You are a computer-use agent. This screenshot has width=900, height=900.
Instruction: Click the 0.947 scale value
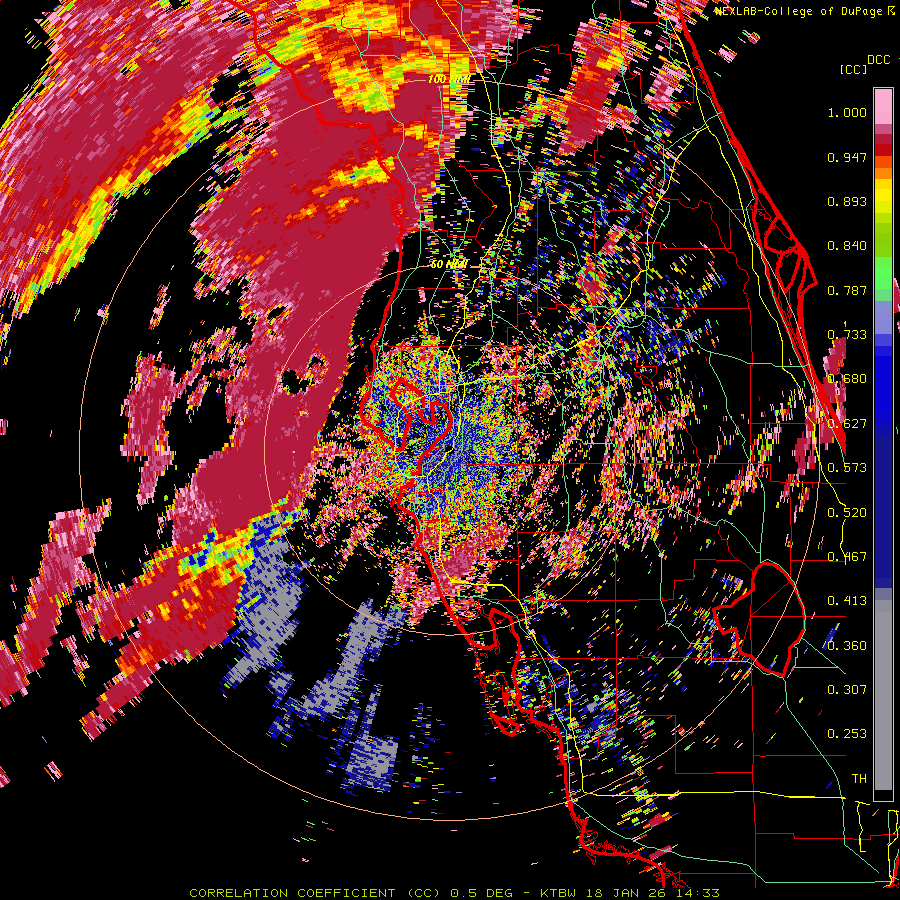pyautogui.click(x=847, y=157)
